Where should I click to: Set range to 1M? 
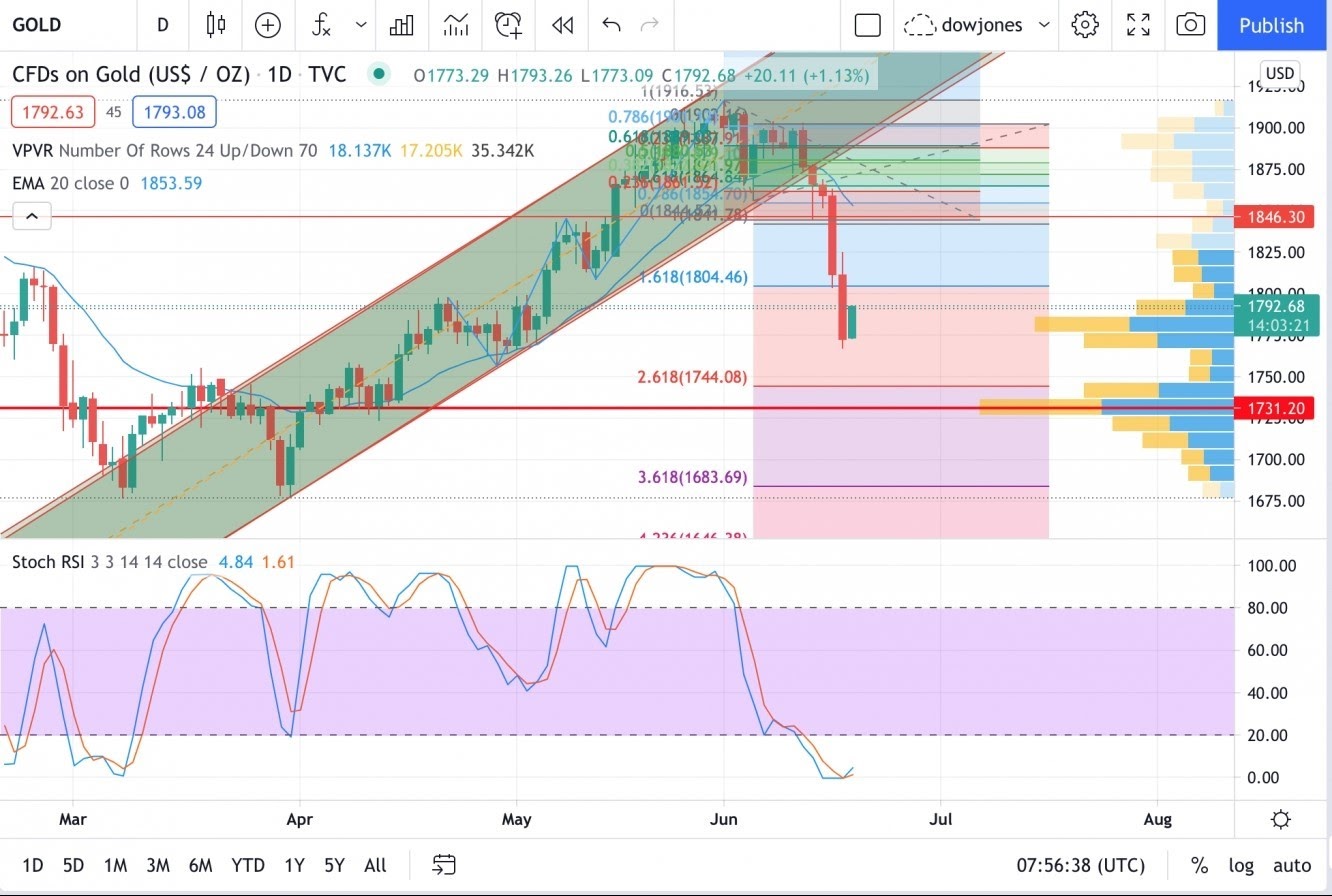click(115, 865)
